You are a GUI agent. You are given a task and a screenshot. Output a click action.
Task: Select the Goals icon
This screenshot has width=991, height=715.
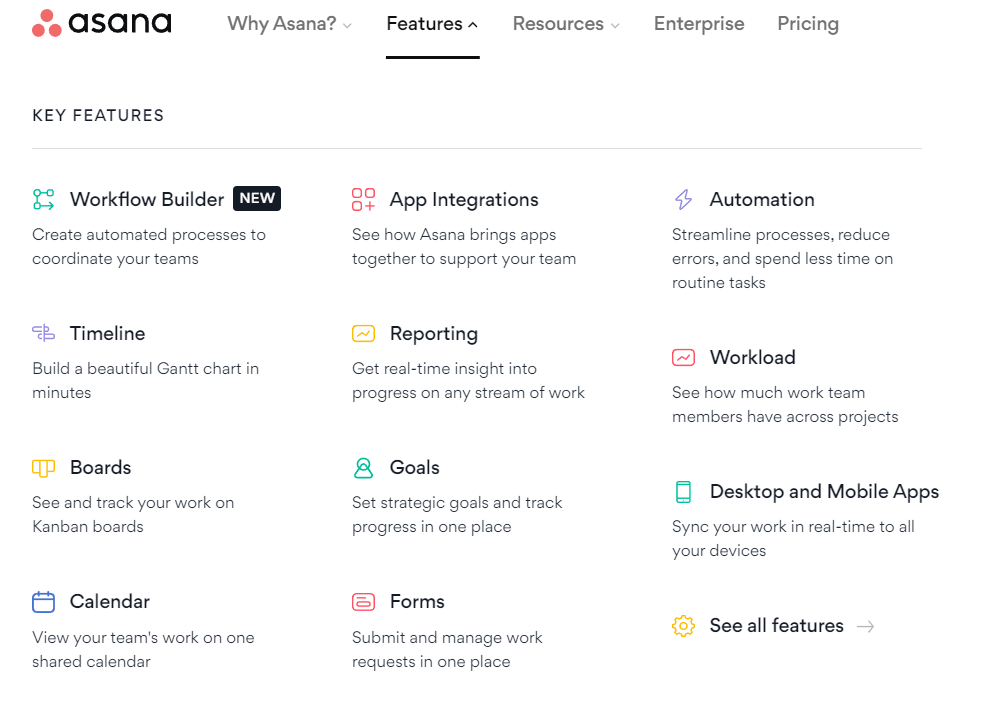tap(363, 467)
